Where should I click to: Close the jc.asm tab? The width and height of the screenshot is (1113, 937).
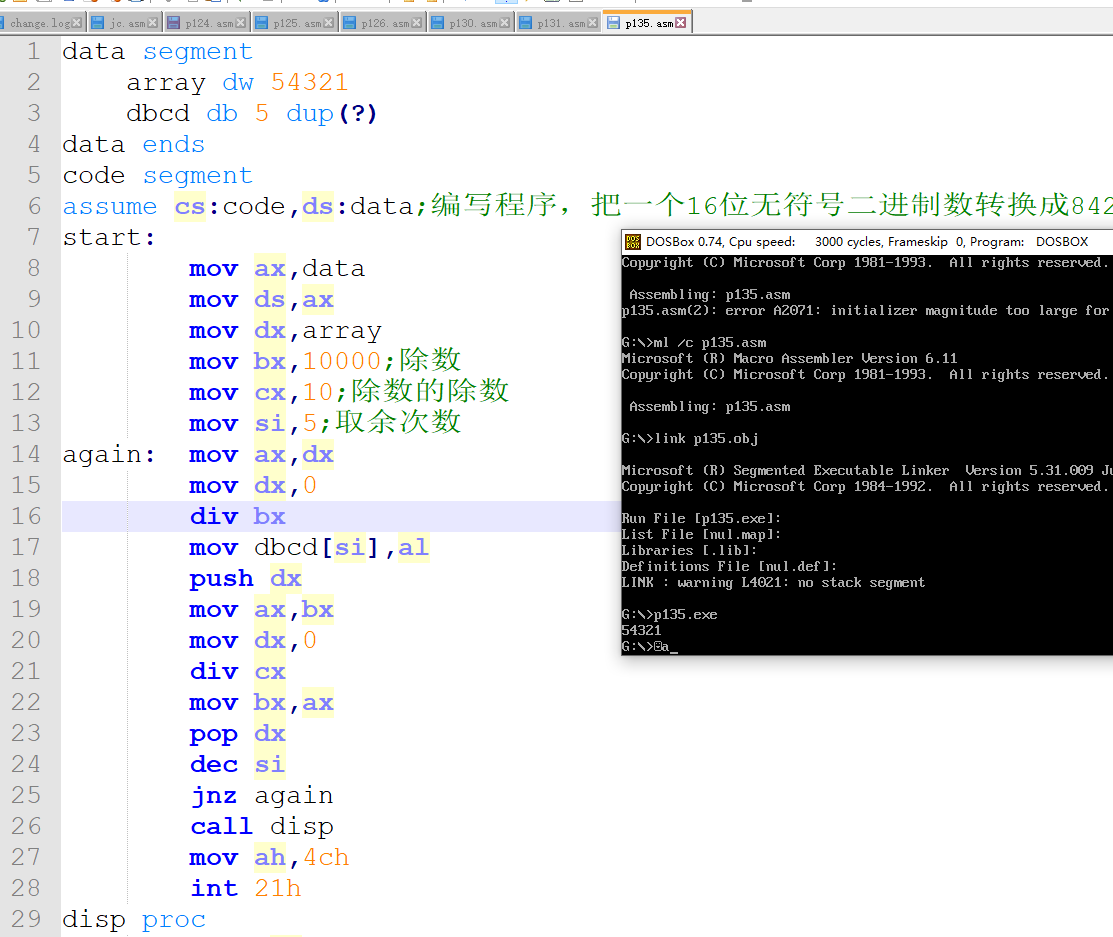pos(152,23)
